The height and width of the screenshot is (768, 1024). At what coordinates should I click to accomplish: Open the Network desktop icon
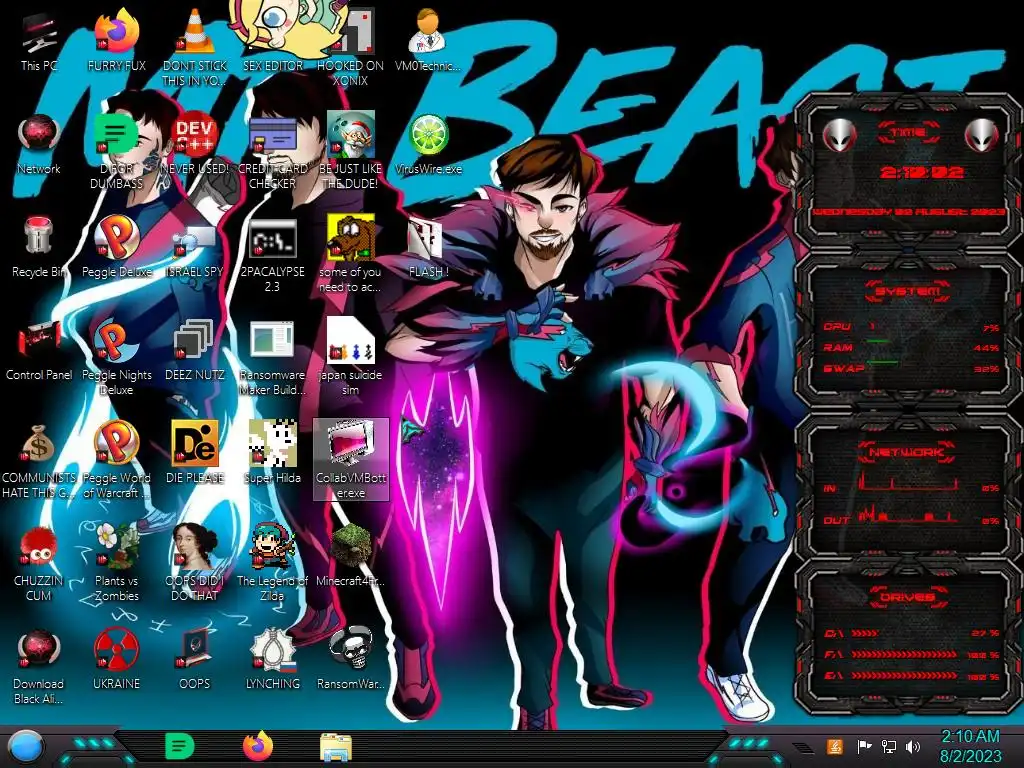[39, 144]
